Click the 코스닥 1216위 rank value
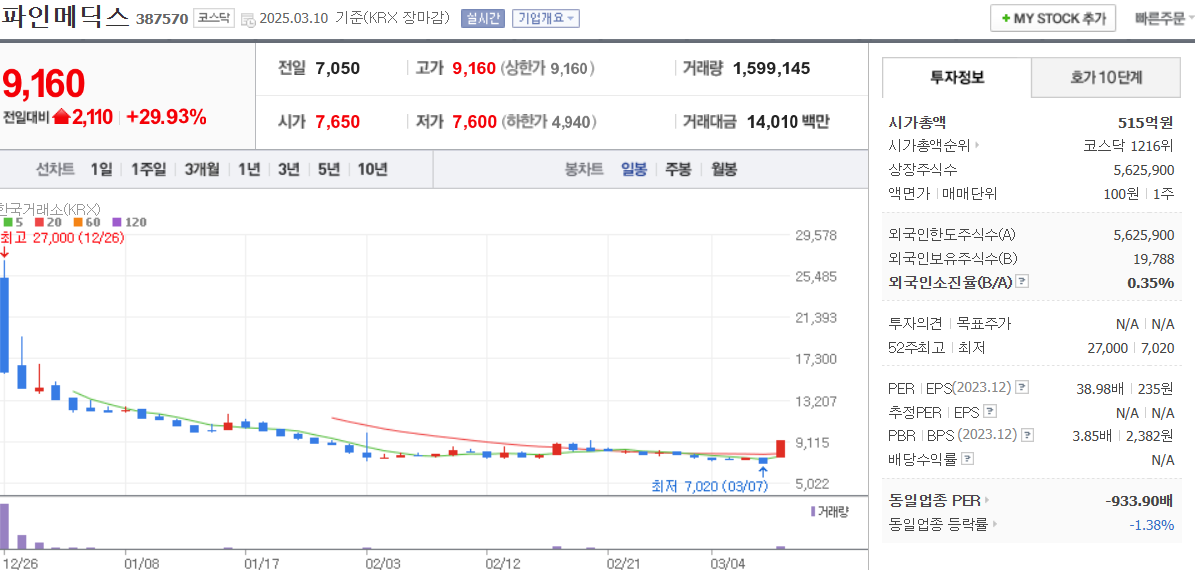The height and width of the screenshot is (570, 1200). (1129, 145)
